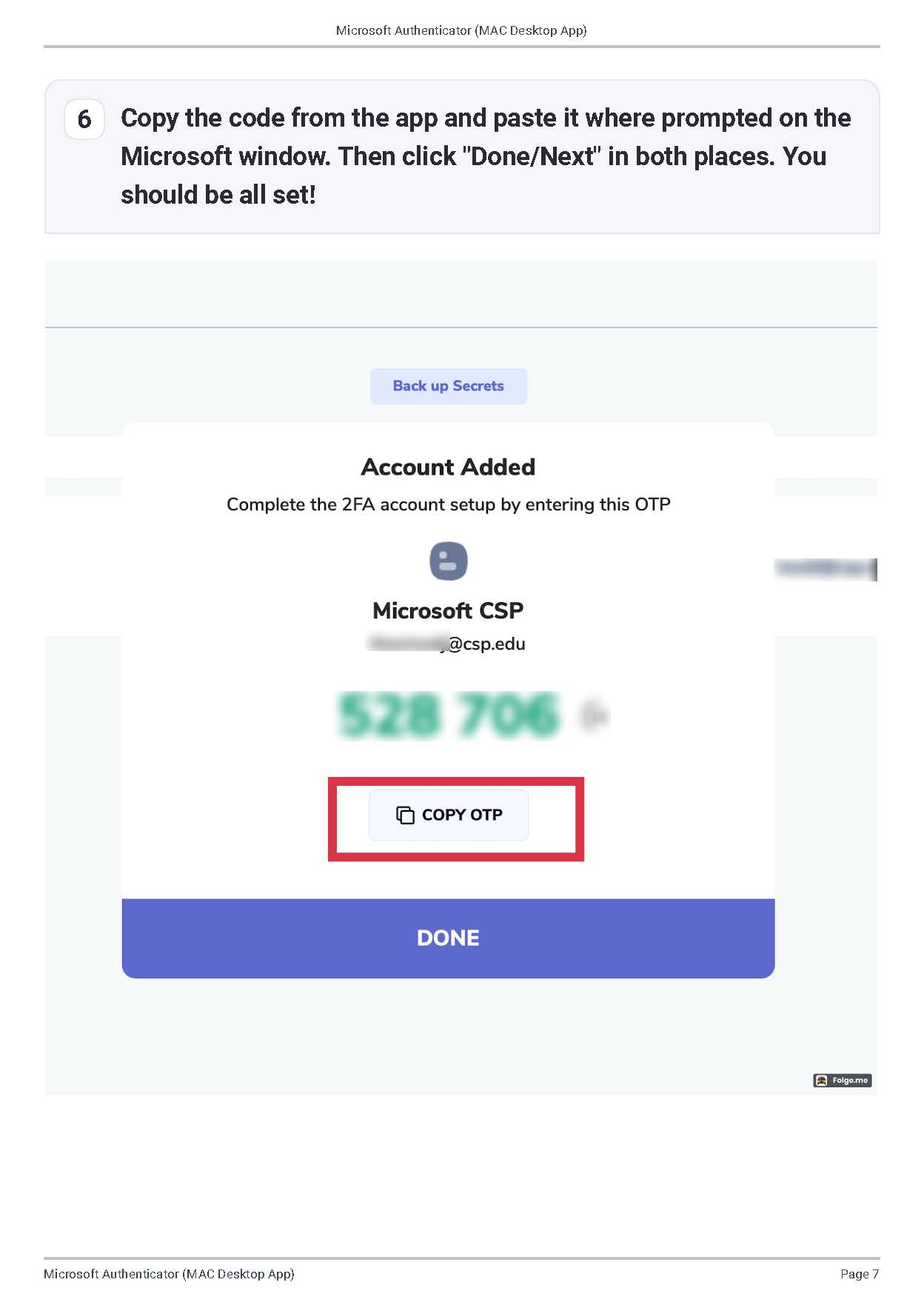The width and height of the screenshot is (924, 1308).
Task: Click the 2FA setup subtitle text
Action: click(x=448, y=504)
